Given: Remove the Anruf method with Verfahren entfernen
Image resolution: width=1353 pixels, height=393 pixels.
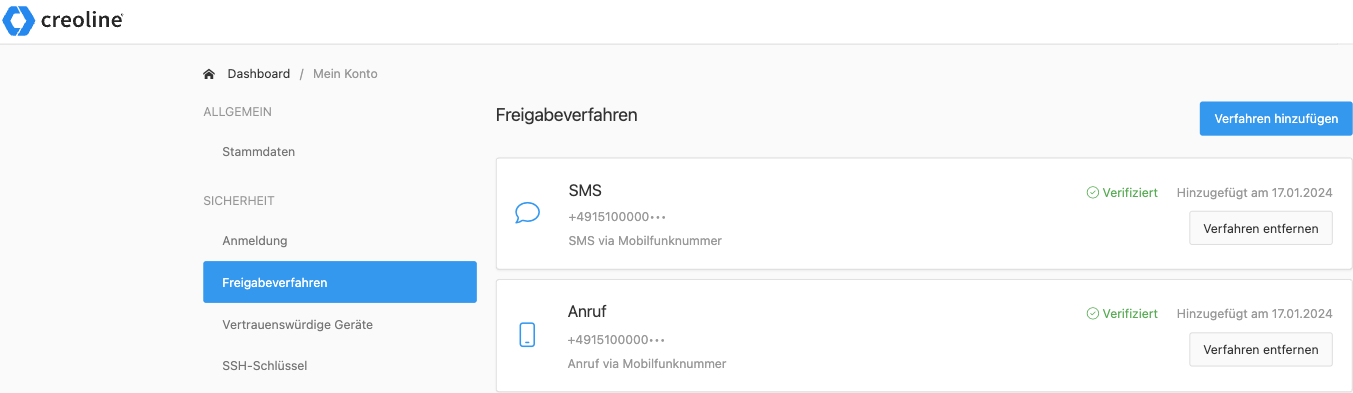Looking at the screenshot, I should [x=1261, y=349].
